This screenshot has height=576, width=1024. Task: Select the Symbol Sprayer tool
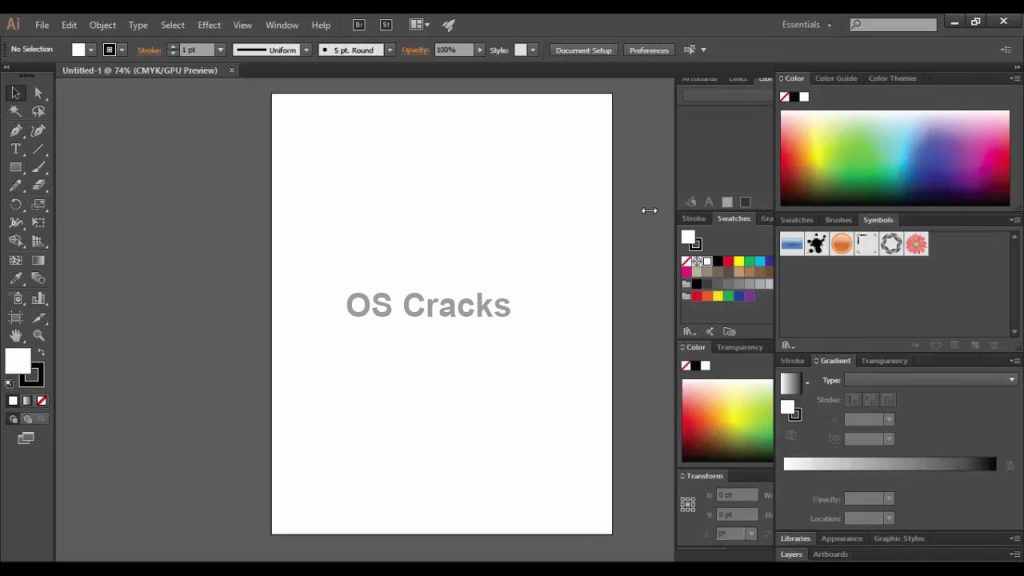point(16,298)
